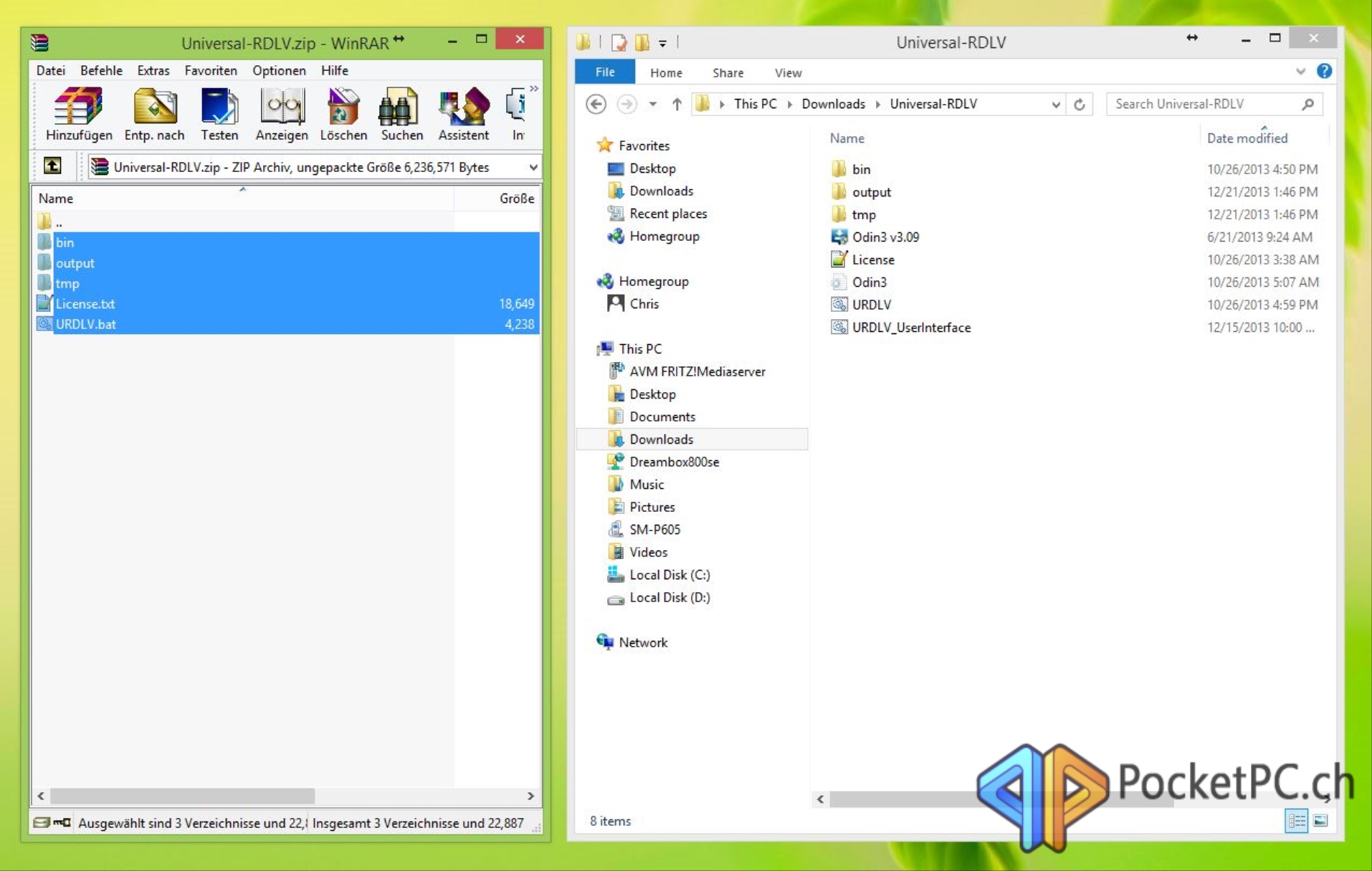This screenshot has width=1372, height=871.
Task: Switch to the Share ribbon tab
Action: pyautogui.click(x=728, y=72)
